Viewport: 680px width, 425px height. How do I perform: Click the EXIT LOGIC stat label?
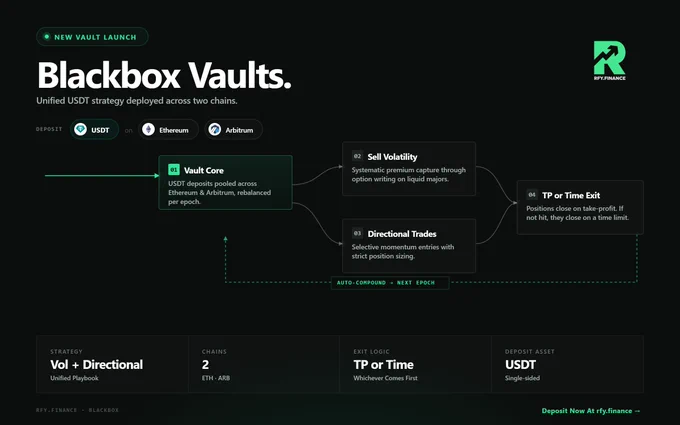coord(372,352)
